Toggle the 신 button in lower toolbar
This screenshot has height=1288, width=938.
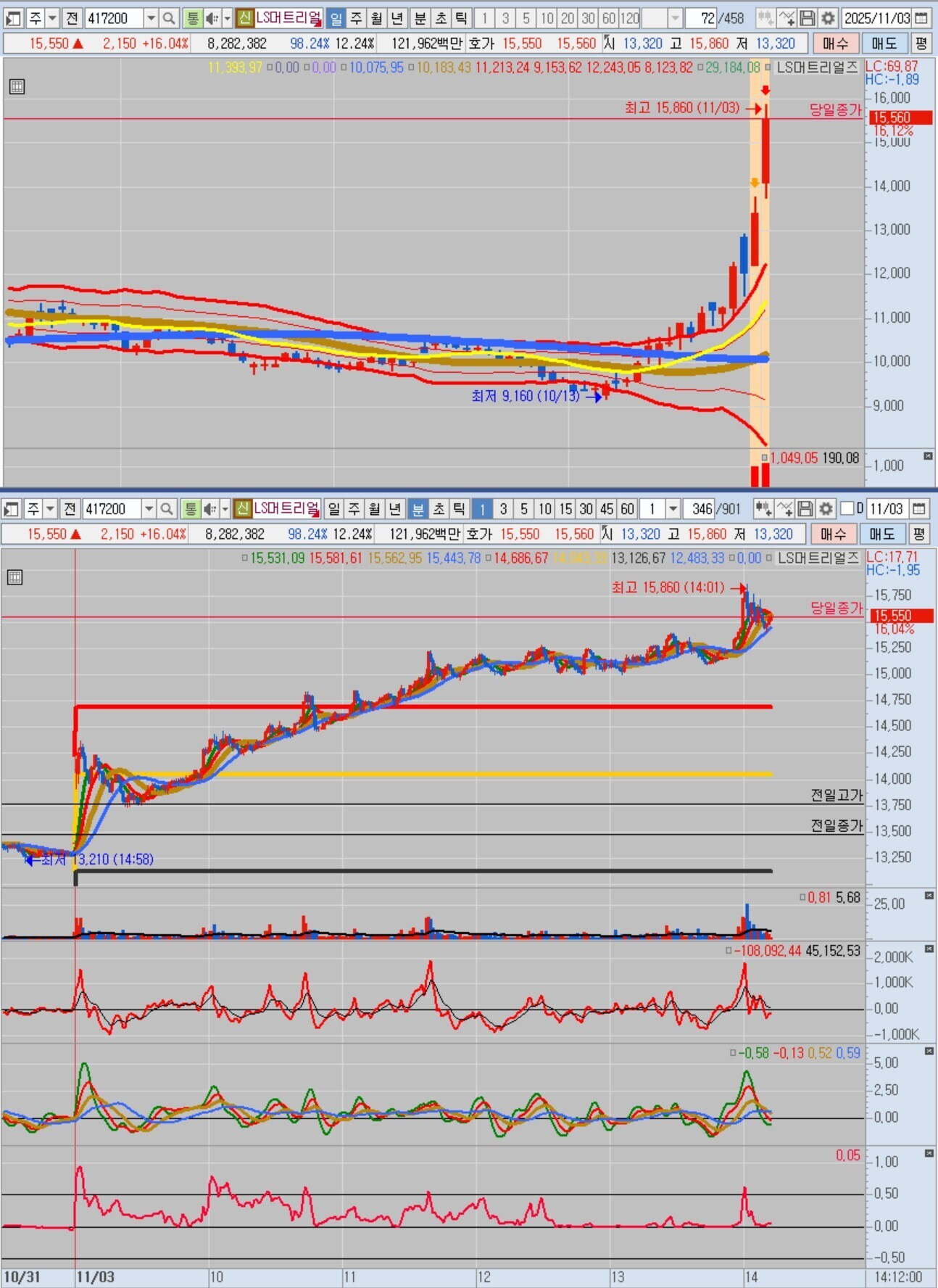click(x=243, y=509)
